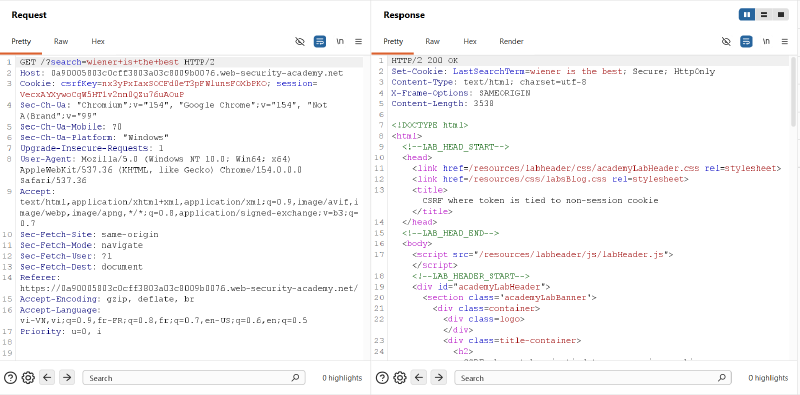This screenshot has height=395, width=800.
Task: Switch to Raw tab in Request panel
Action: (61, 41)
